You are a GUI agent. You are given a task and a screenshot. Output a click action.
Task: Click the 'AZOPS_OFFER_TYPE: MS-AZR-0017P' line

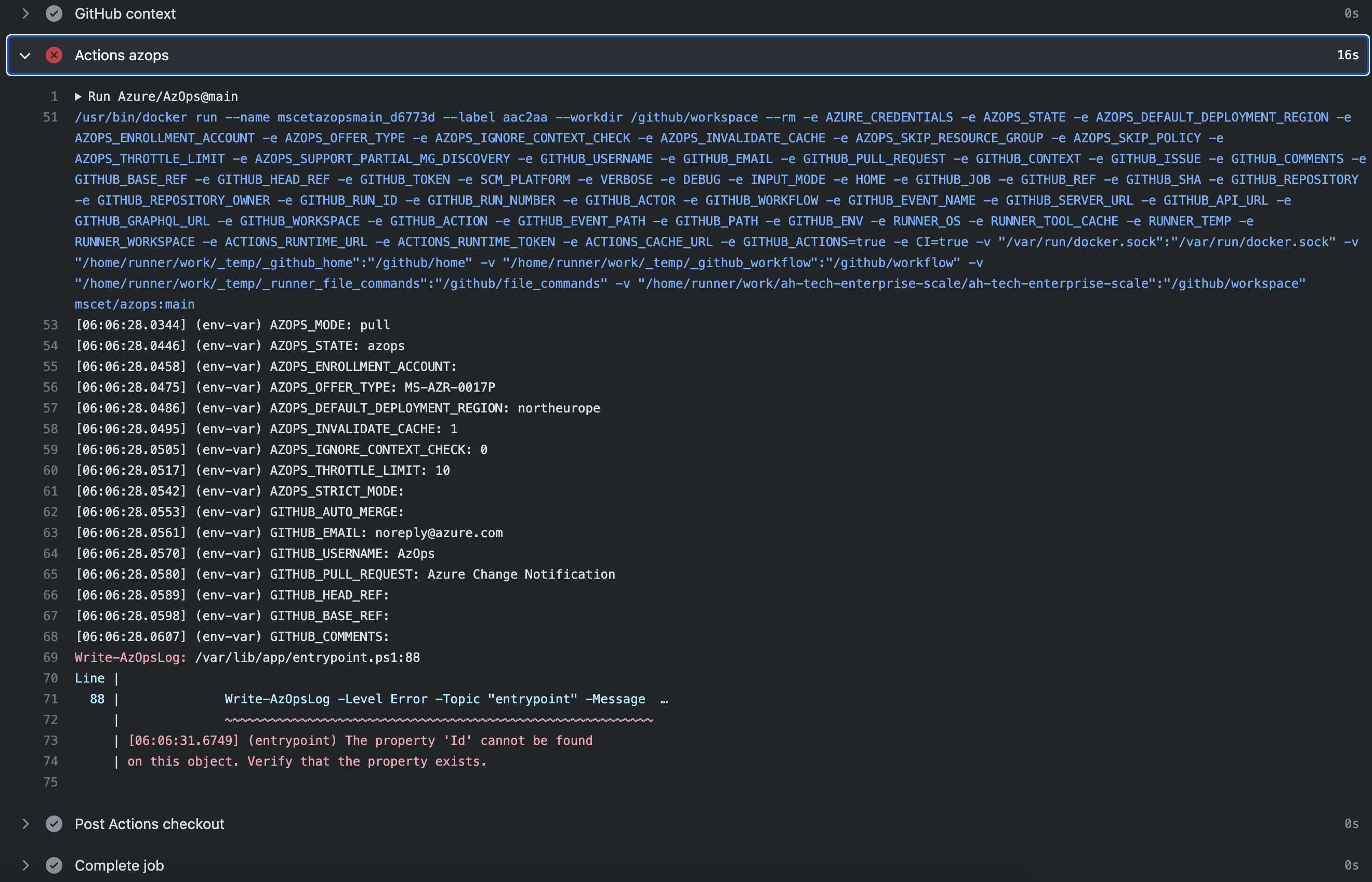(x=285, y=387)
